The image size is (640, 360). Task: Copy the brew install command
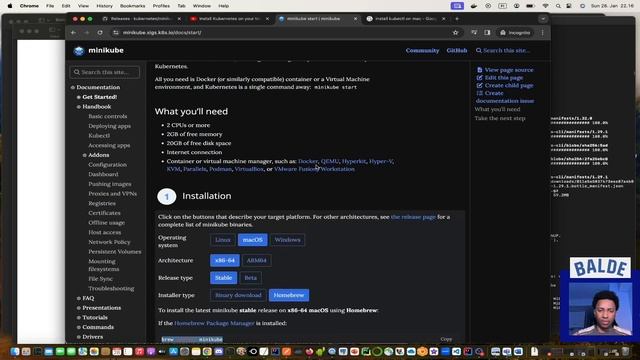click(x=446, y=339)
